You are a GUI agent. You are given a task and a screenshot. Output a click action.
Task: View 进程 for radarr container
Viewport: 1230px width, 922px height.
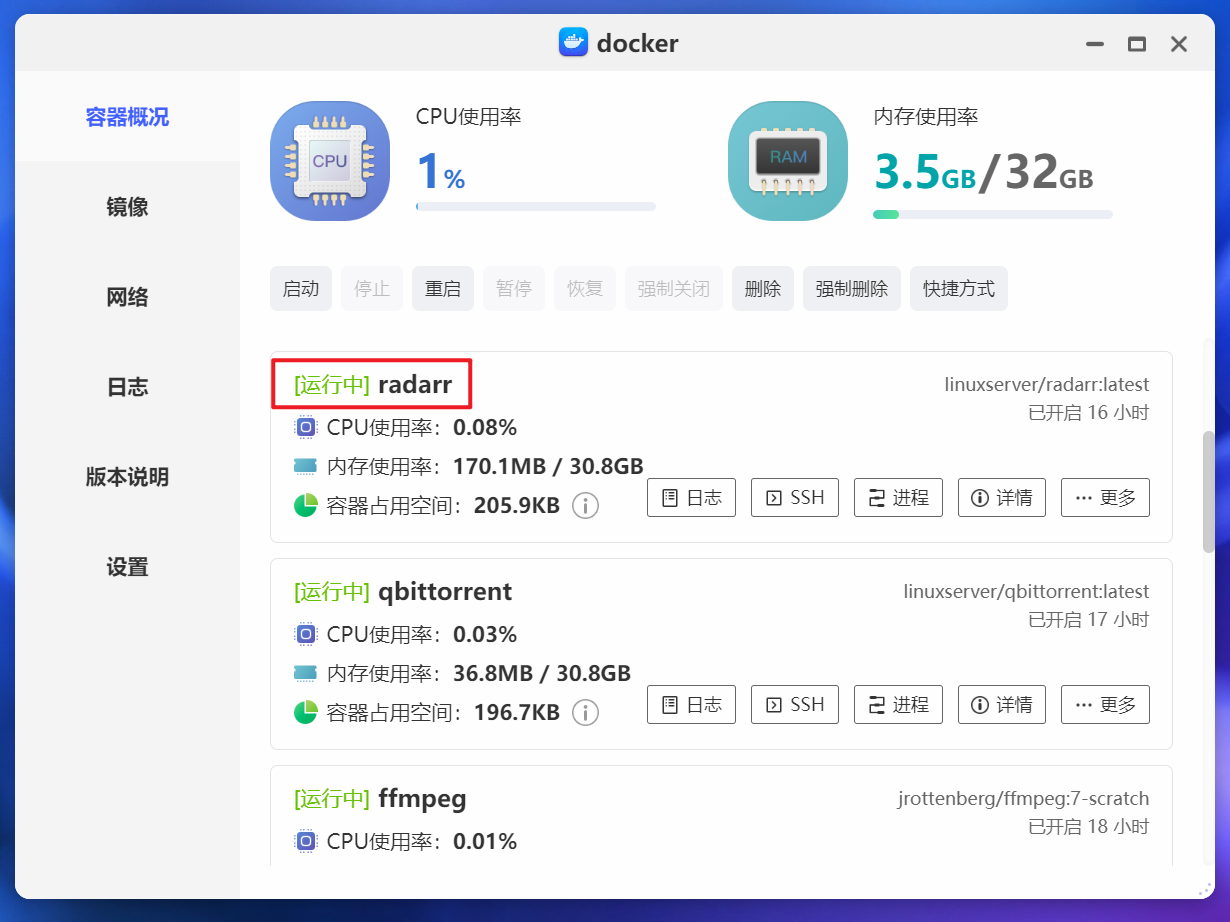898,497
